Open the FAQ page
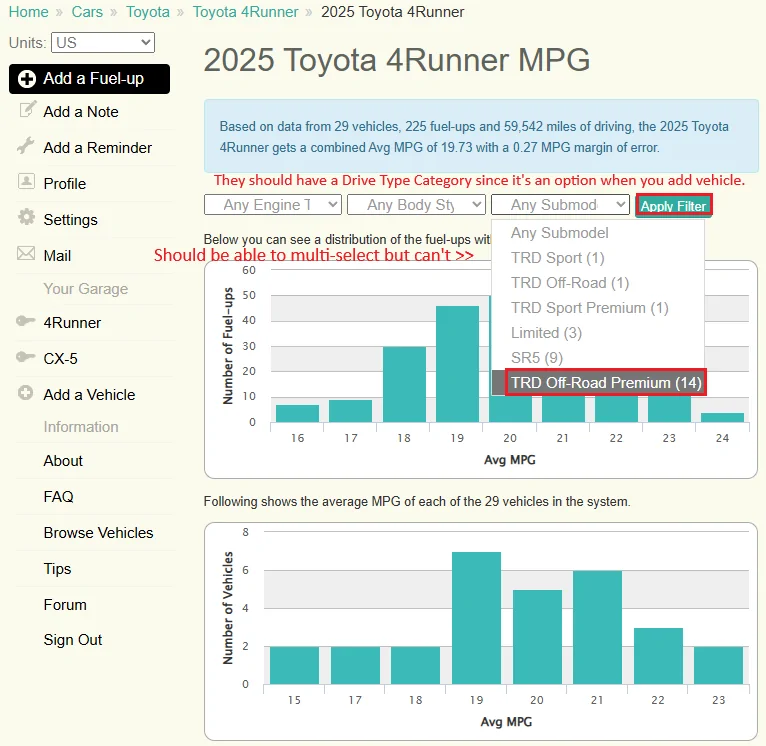 [x=58, y=497]
